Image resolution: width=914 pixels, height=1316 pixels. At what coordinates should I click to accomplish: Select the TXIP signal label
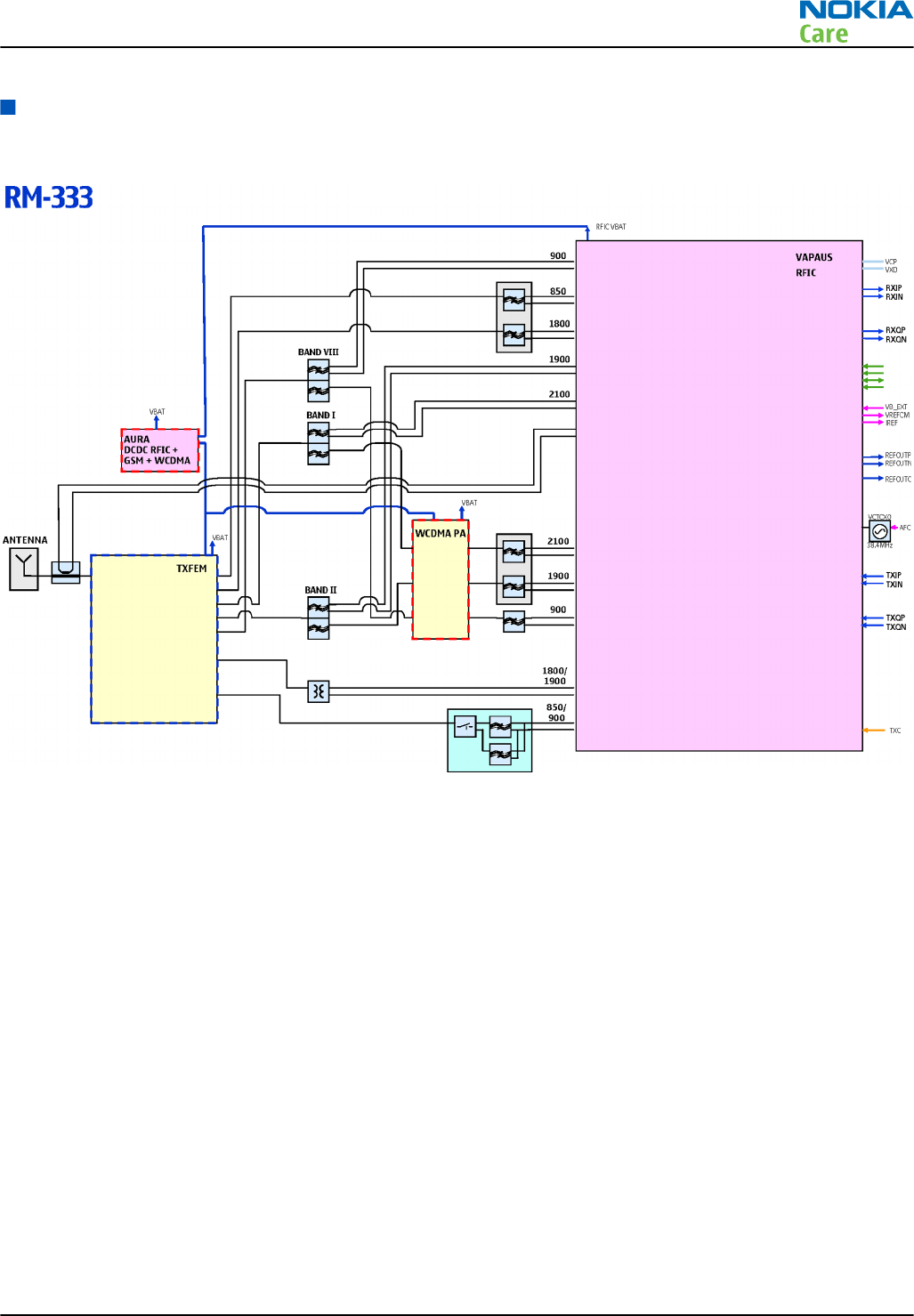click(x=894, y=576)
